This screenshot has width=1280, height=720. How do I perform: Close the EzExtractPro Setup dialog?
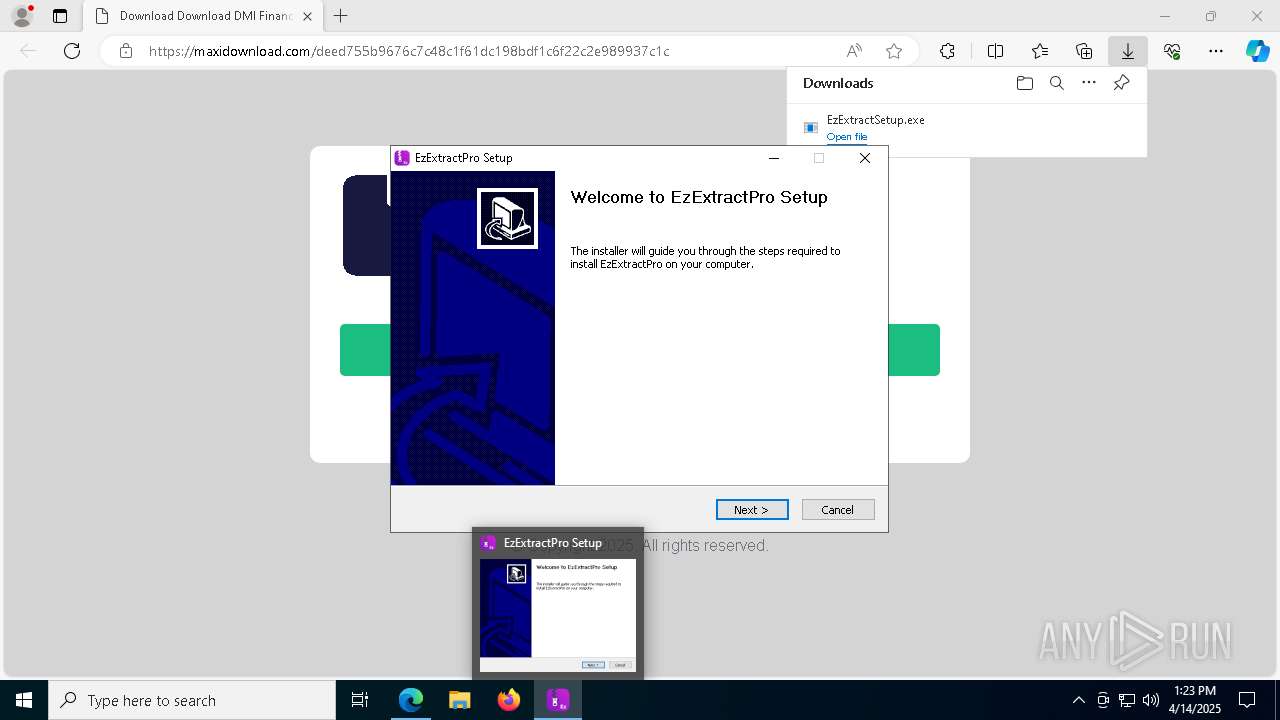[x=865, y=158]
